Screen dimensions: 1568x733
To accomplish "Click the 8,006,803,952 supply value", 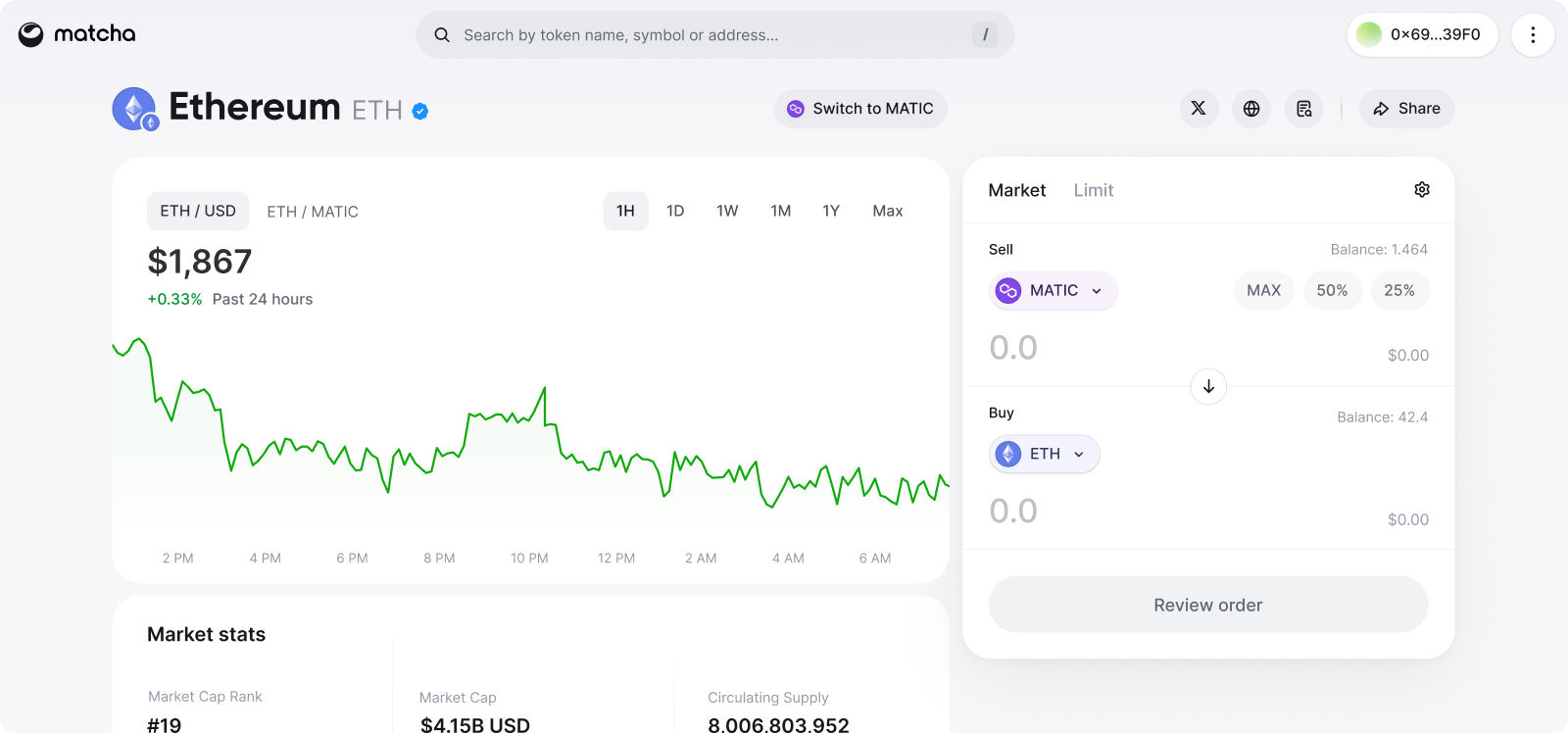I will (779, 725).
